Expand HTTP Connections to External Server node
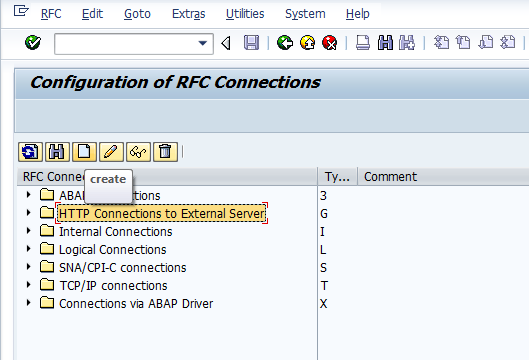Screen dimensions: 529x360 tap(29, 213)
